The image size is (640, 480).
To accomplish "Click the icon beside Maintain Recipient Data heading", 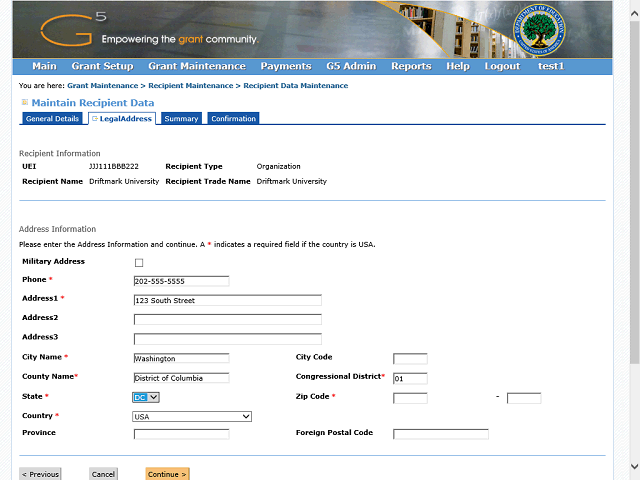I will click(25, 102).
